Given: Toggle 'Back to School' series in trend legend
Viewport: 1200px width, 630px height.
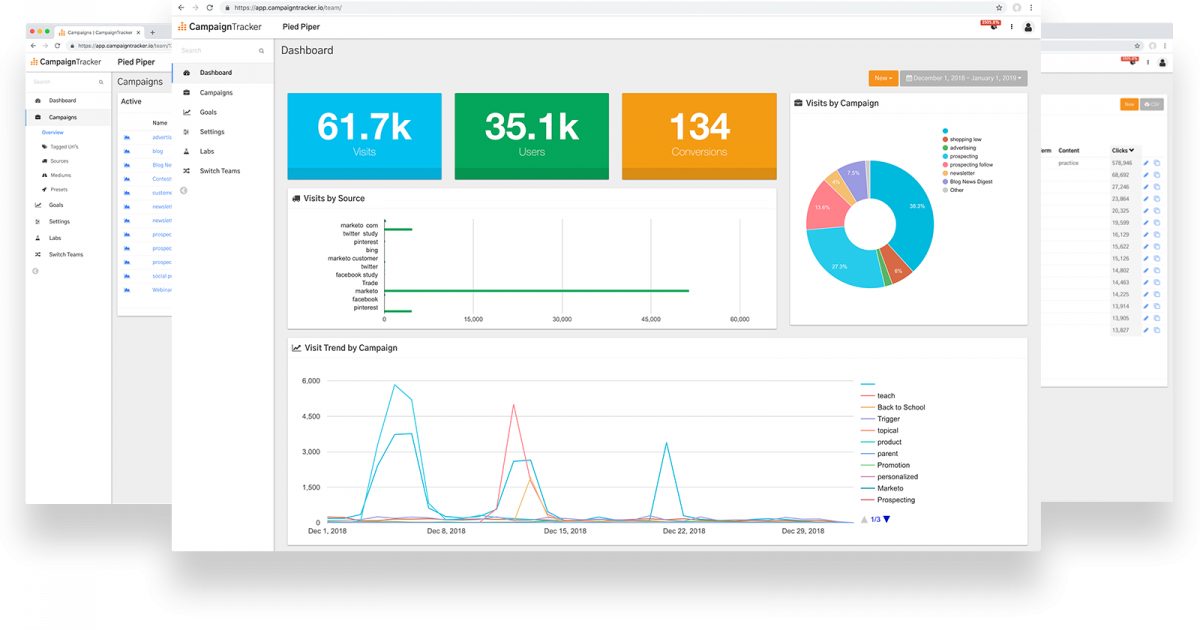Looking at the screenshot, I should [x=901, y=407].
